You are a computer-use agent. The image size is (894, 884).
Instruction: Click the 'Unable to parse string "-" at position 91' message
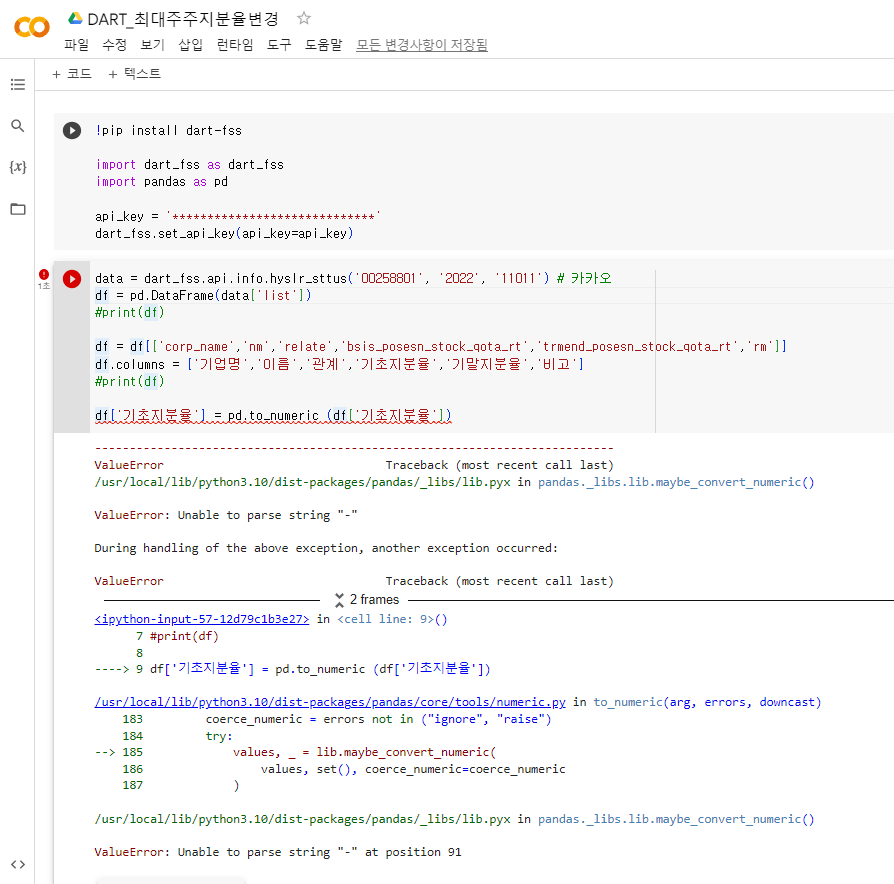319,852
